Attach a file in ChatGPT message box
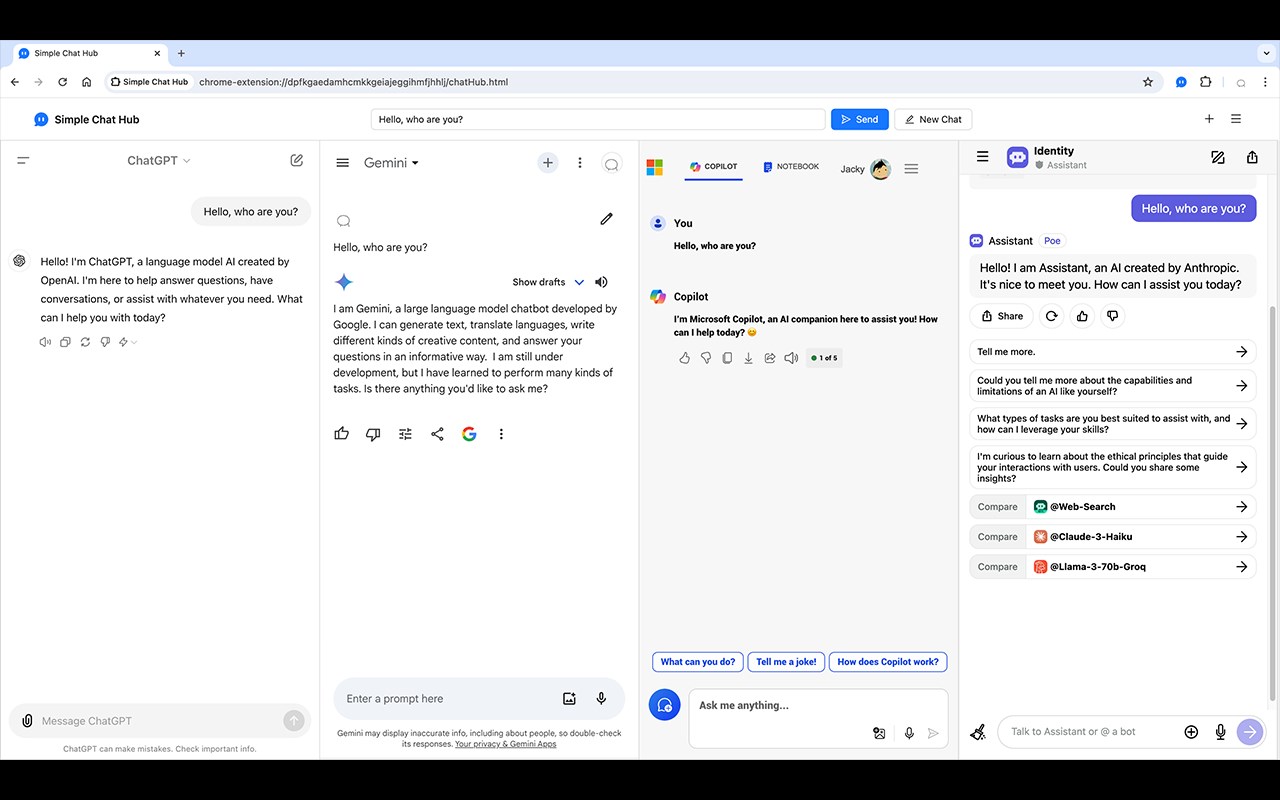The image size is (1280, 800). [x=27, y=720]
